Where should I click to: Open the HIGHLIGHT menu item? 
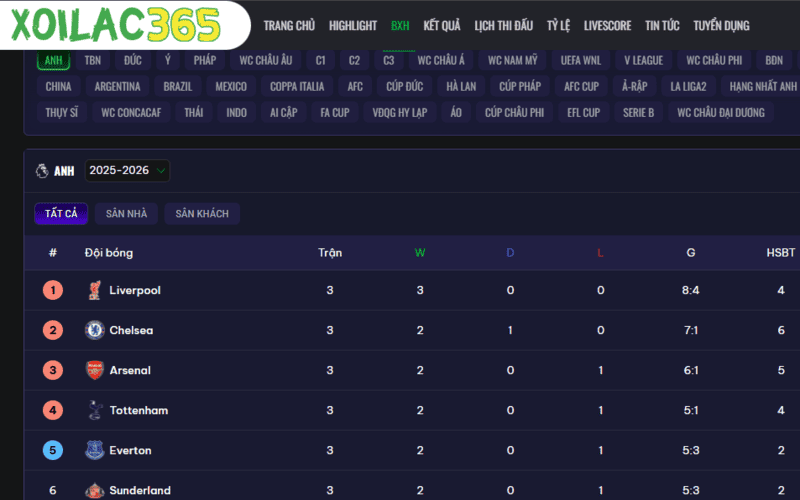tap(353, 26)
